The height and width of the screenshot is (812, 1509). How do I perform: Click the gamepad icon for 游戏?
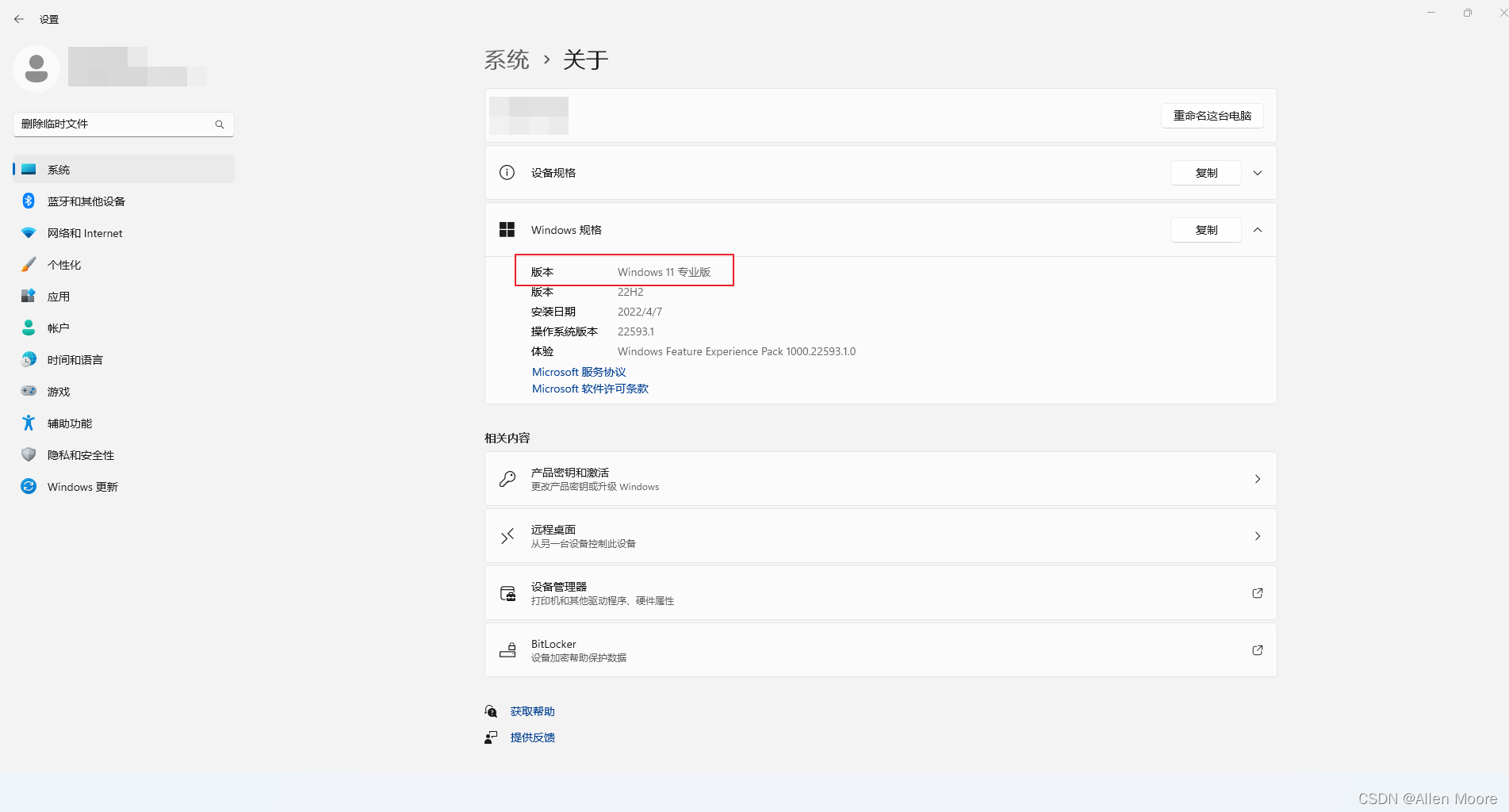coord(29,391)
